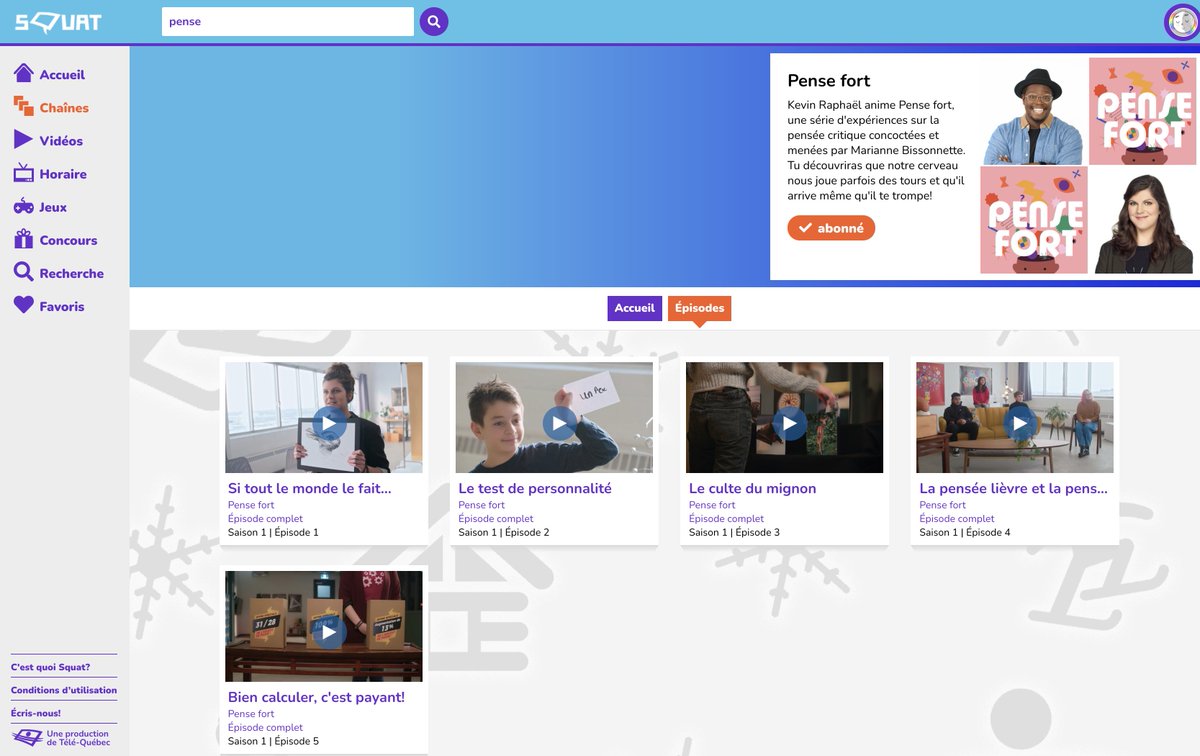Click the Concours gift icon

[x=23, y=239]
